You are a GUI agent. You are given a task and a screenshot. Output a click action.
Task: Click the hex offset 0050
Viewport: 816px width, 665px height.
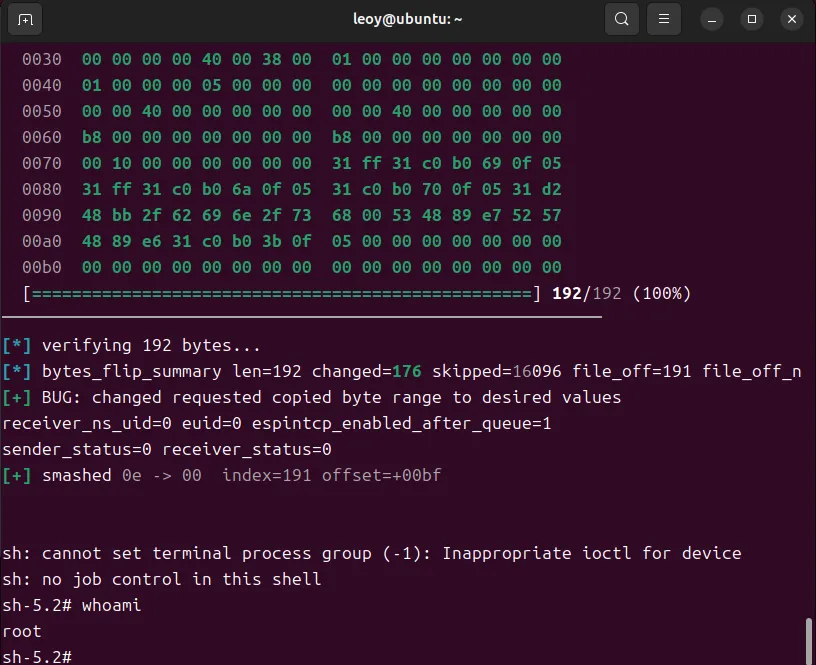coord(42,111)
